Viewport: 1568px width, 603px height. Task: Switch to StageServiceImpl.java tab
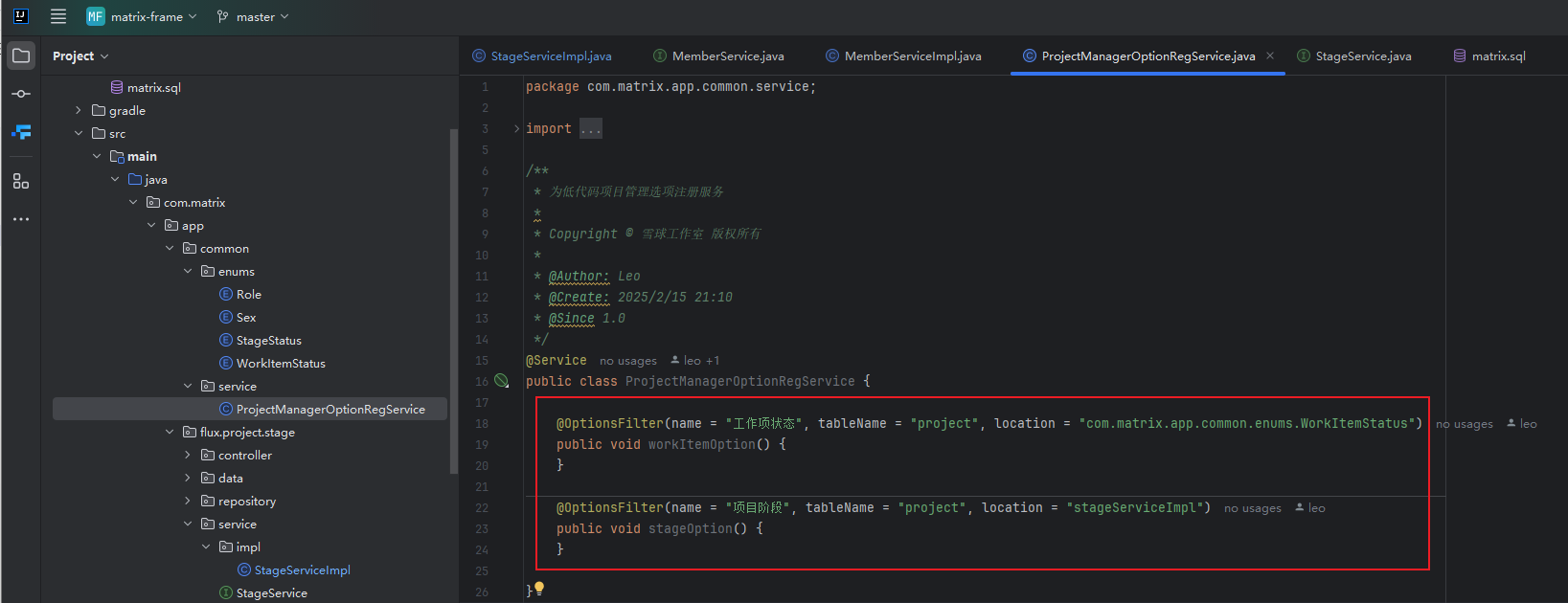tap(542, 56)
